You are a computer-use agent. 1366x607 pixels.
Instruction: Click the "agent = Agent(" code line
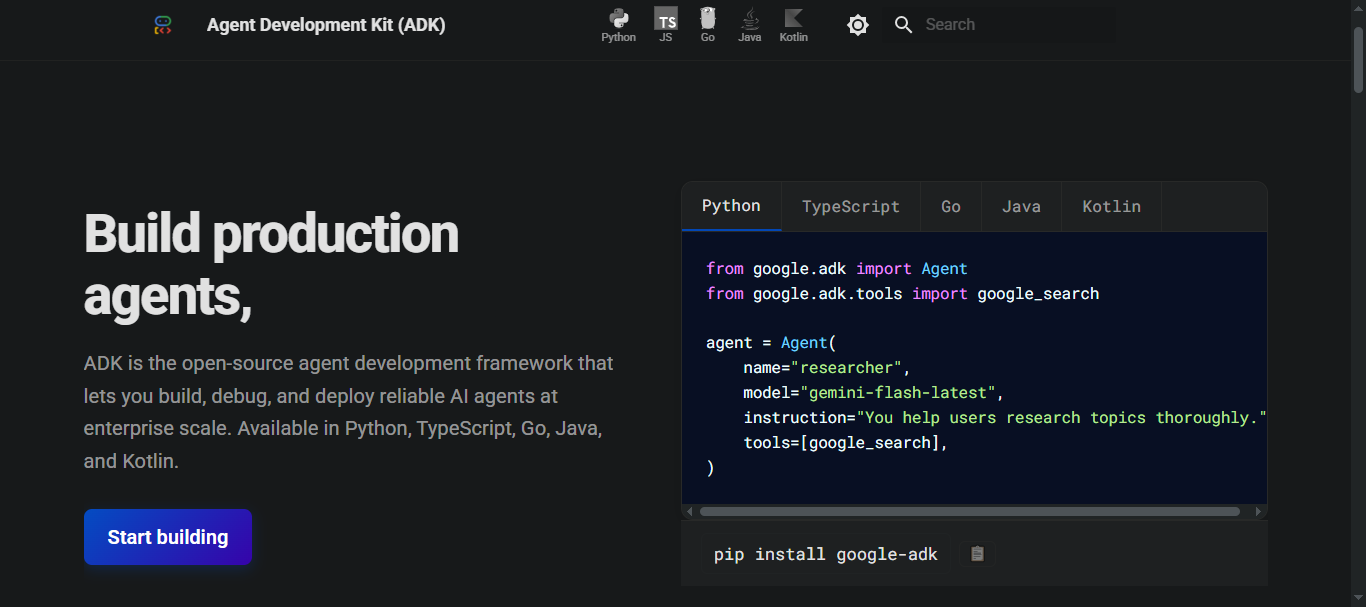click(771, 343)
